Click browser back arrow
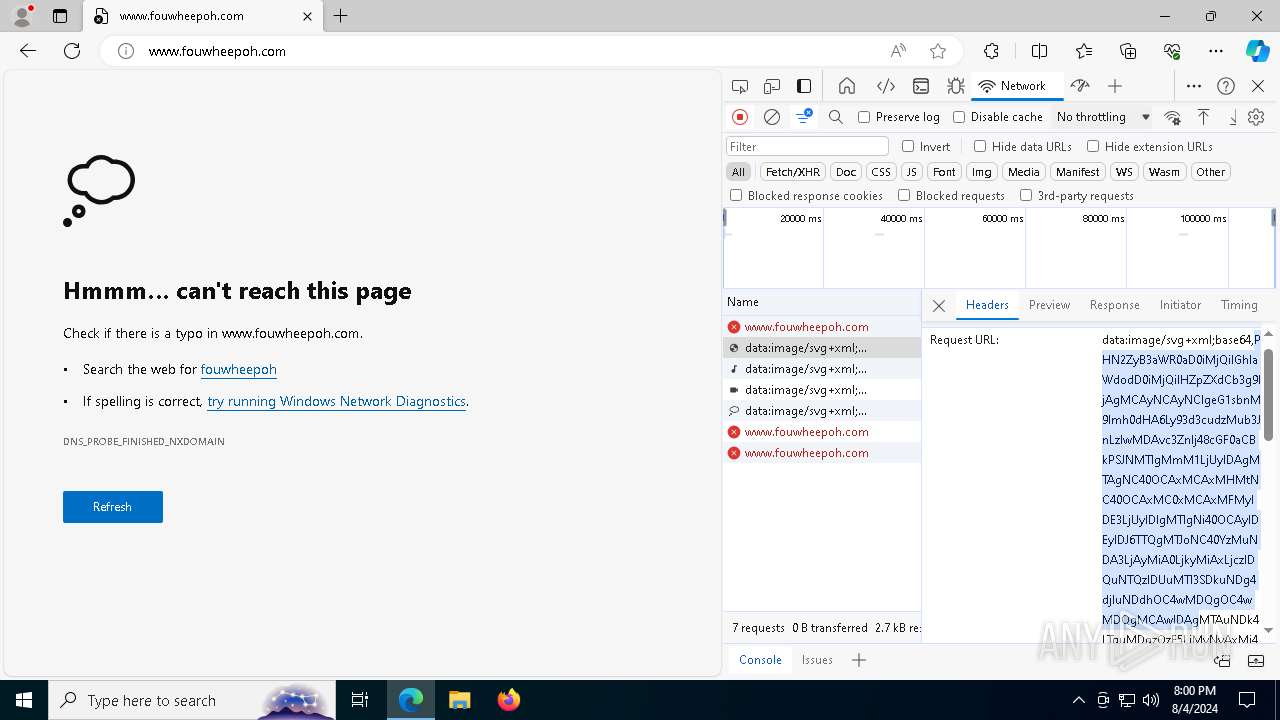This screenshot has height=720, width=1280. 28,51
